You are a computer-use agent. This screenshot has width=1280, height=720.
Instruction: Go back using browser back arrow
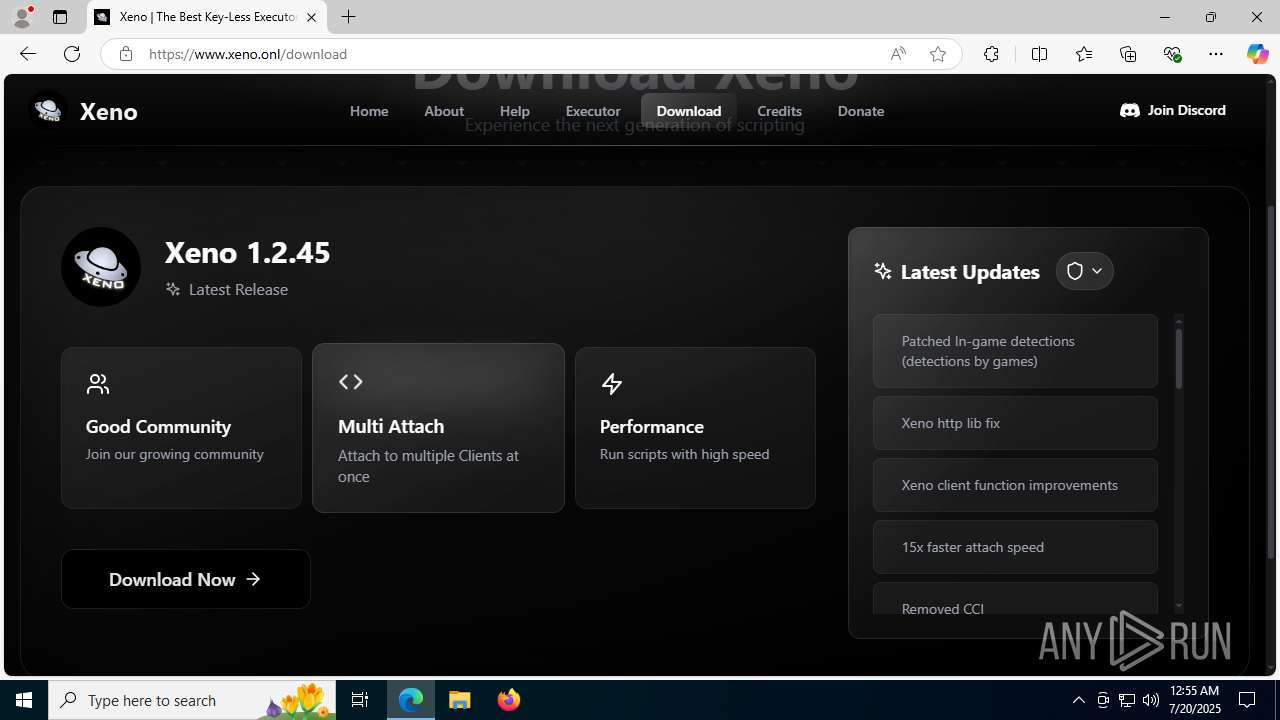pos(27,54)
